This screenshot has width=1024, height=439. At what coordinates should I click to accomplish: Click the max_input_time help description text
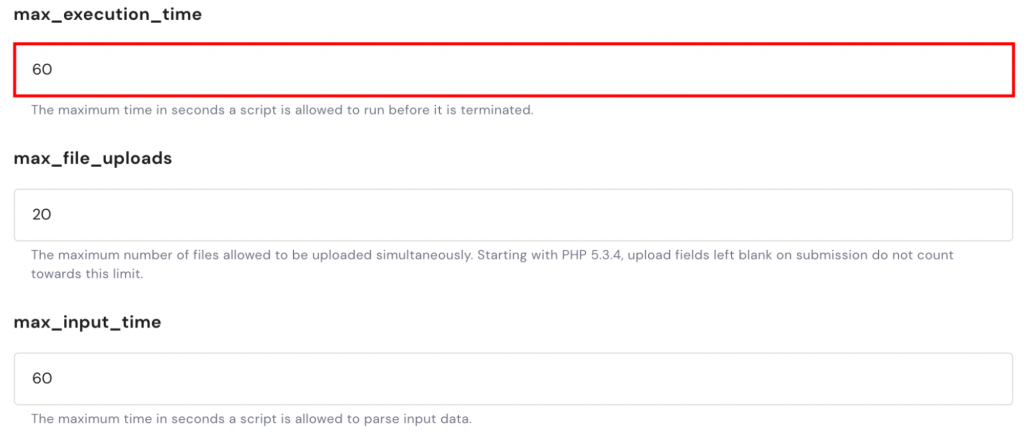(x=250, y=418)
